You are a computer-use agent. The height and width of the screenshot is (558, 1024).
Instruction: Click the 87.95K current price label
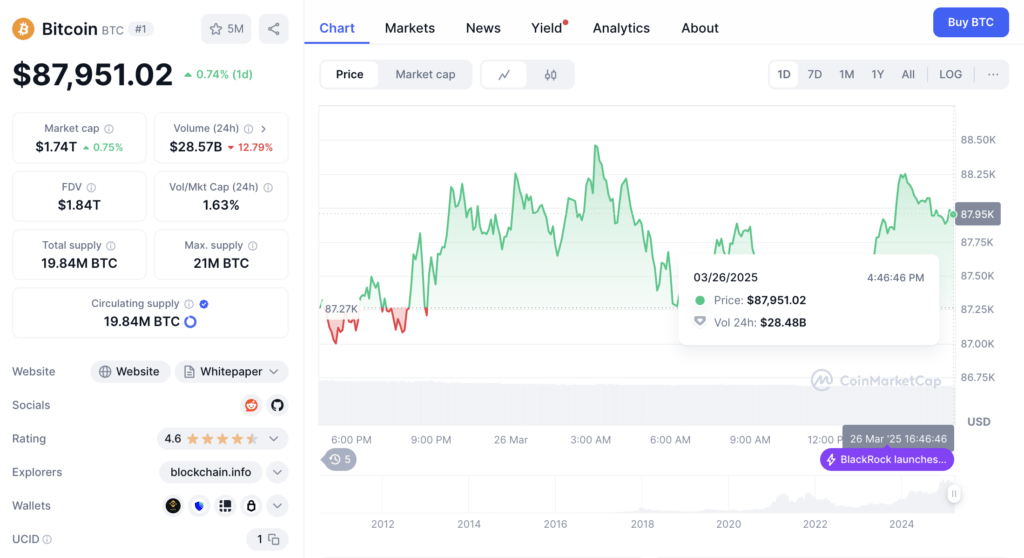978,214
